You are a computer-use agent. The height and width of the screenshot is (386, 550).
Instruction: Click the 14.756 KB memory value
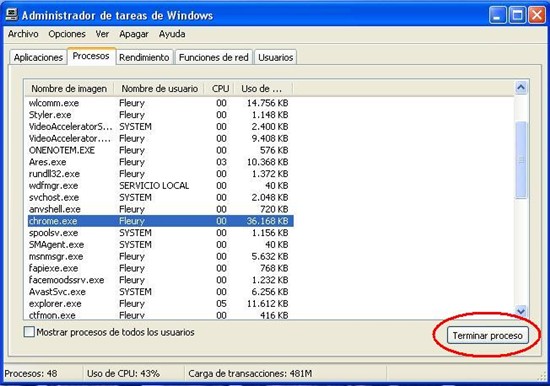pos(267,103)
